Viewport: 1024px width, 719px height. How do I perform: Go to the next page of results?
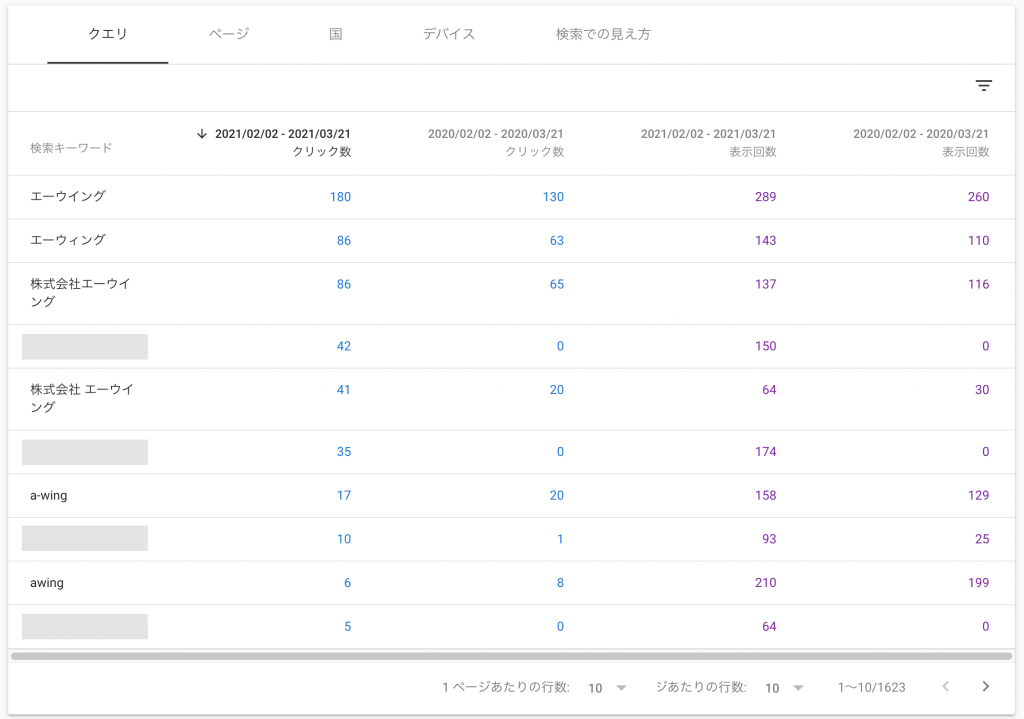(x=986, y=687)
